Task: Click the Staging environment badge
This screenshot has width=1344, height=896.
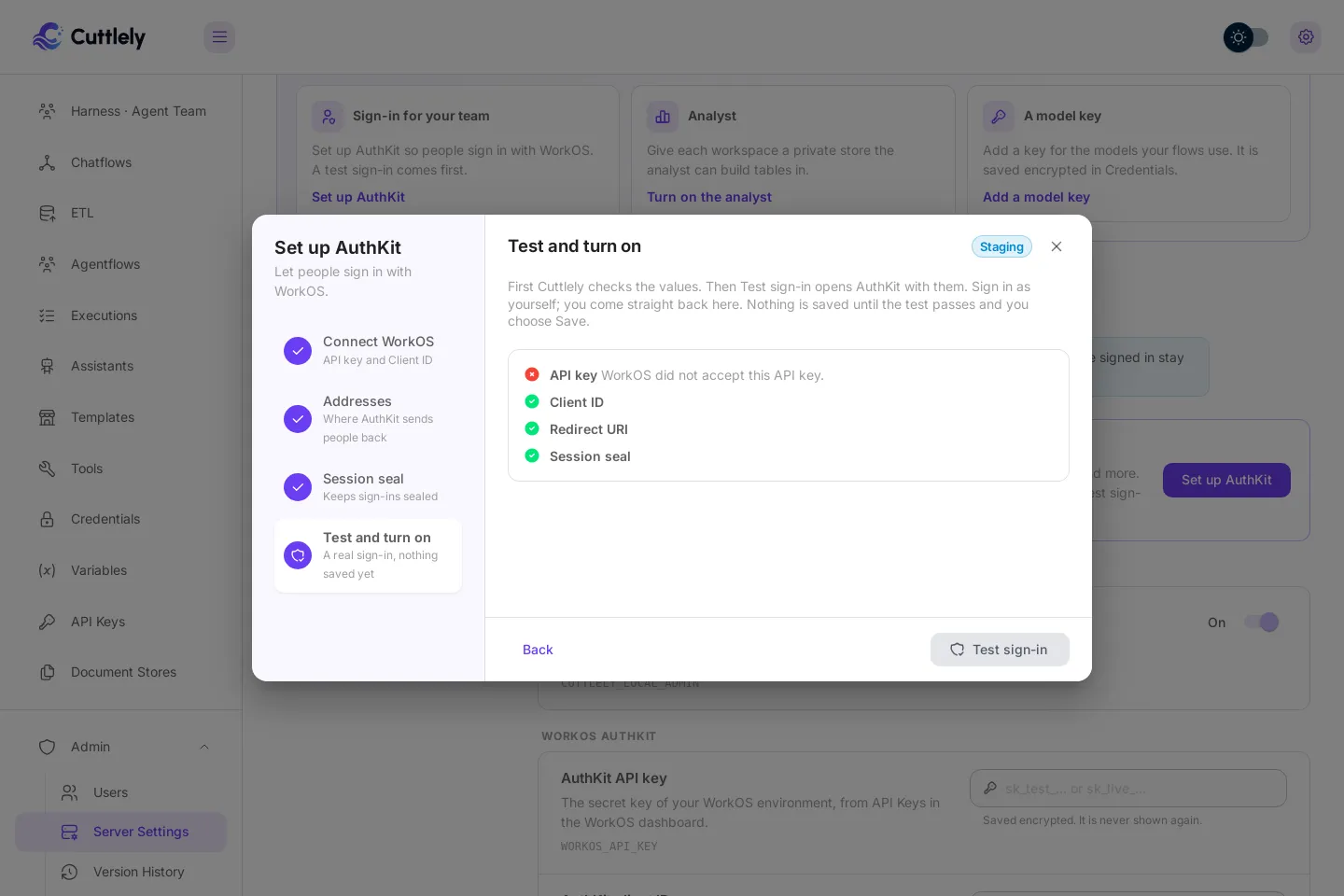Action: (1001, 246)
